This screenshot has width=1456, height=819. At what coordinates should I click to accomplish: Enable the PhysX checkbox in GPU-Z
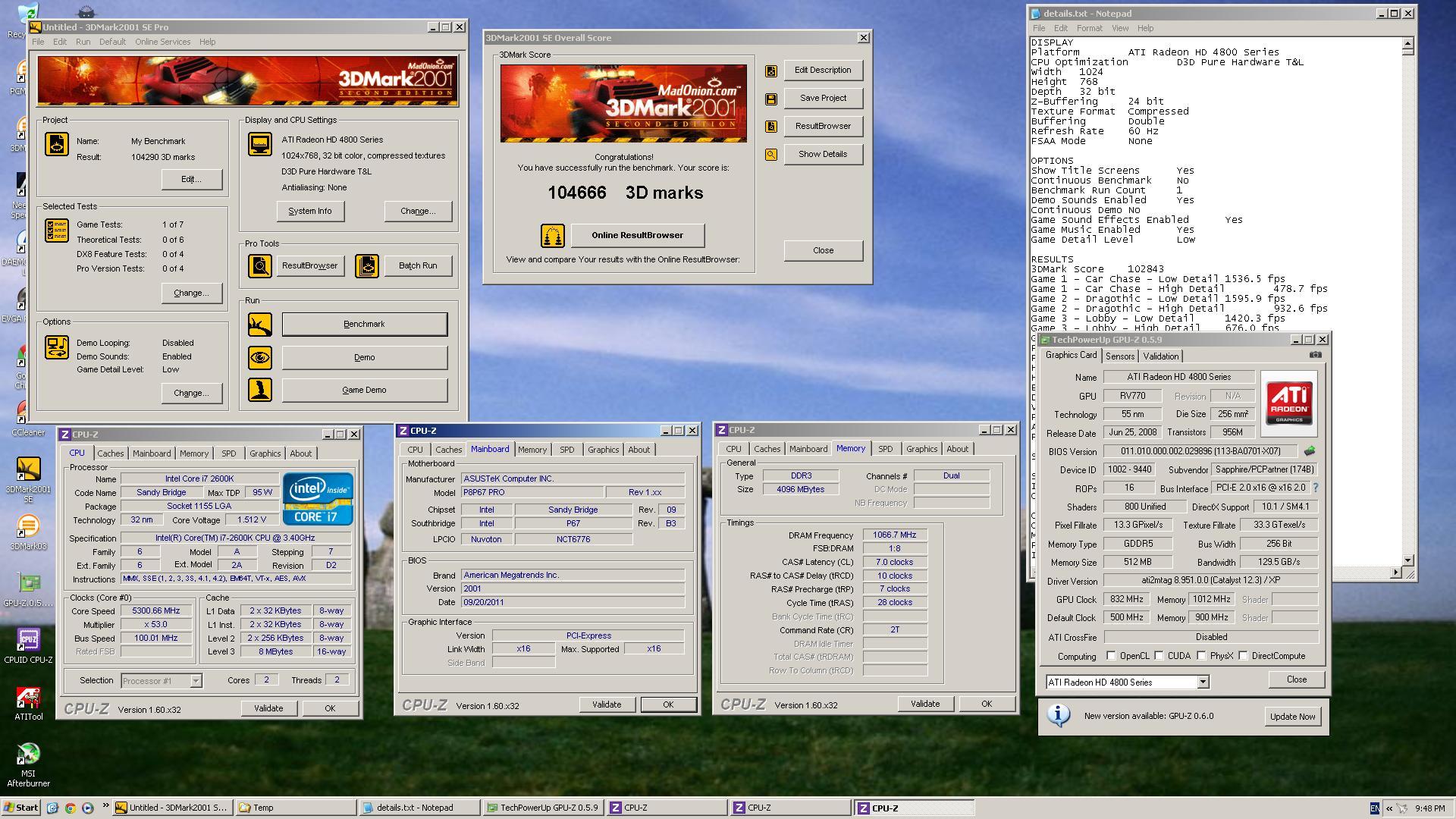[1201, 656]
